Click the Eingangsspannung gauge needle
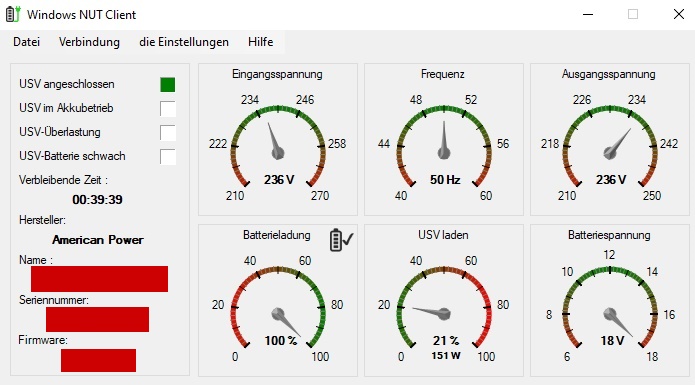The image size is (695, 385). (275, 141)
